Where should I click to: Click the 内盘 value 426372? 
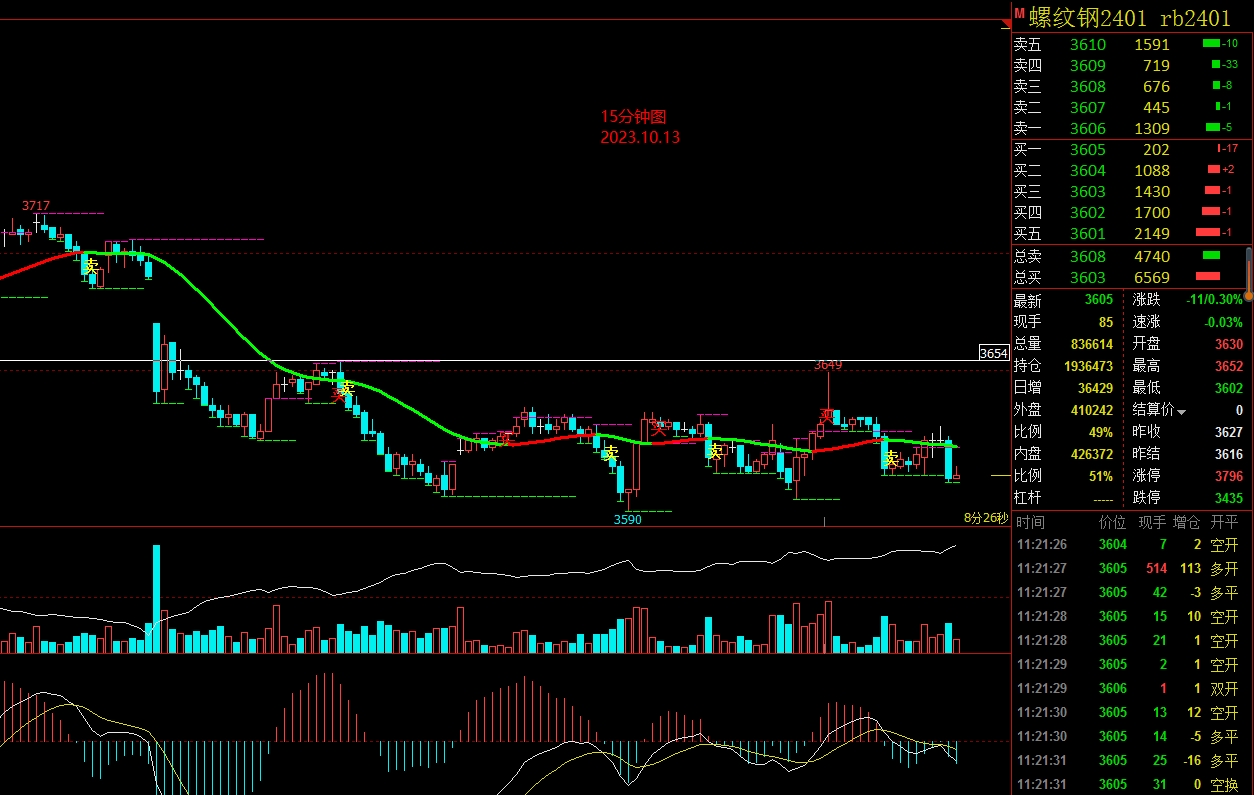click(x=1092, y=453)
